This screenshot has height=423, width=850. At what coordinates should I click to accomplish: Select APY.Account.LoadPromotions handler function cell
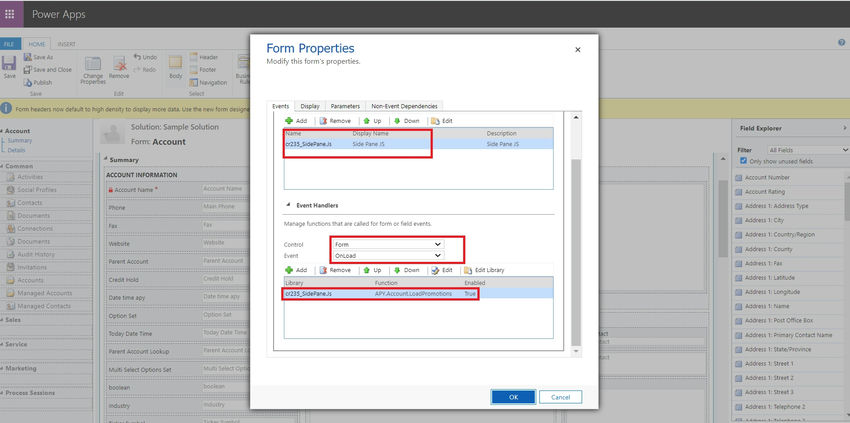(413, 293)
